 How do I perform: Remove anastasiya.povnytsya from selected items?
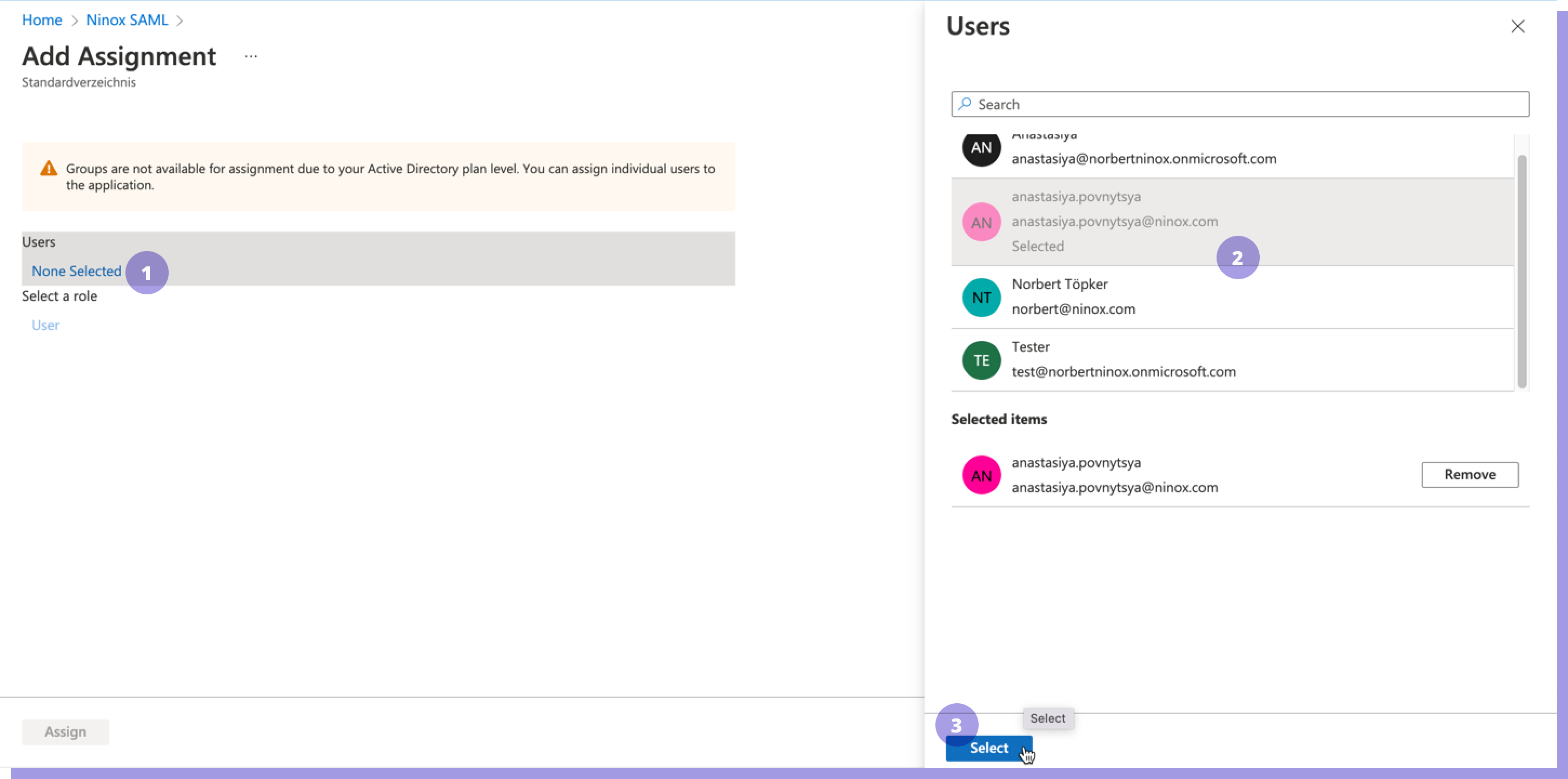pyautogui.click(x=1470, y=474)
